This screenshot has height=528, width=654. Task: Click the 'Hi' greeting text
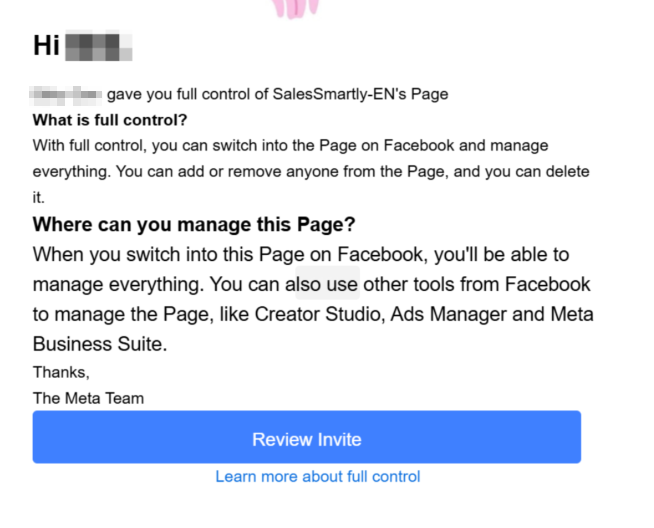[x=47, y=46]
